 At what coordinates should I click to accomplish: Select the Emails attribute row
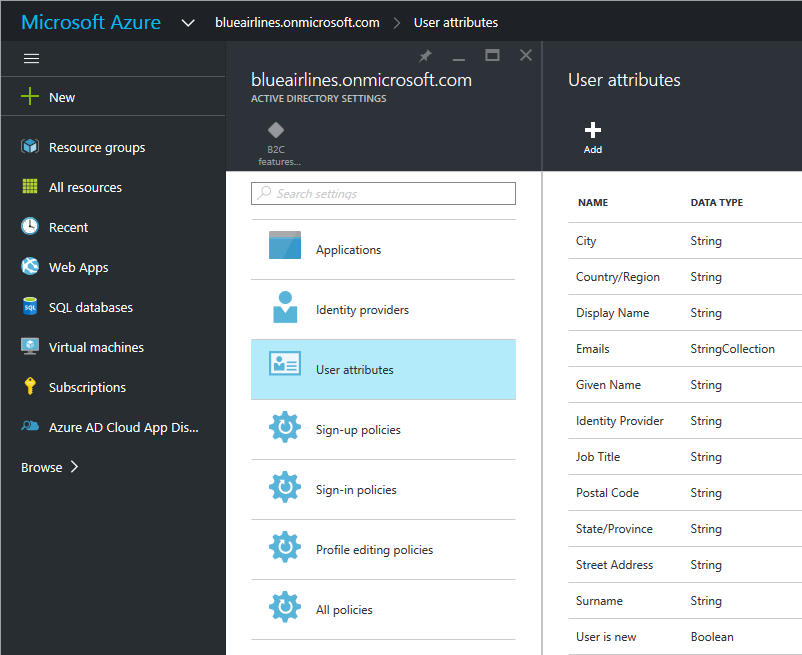[685, 349]
